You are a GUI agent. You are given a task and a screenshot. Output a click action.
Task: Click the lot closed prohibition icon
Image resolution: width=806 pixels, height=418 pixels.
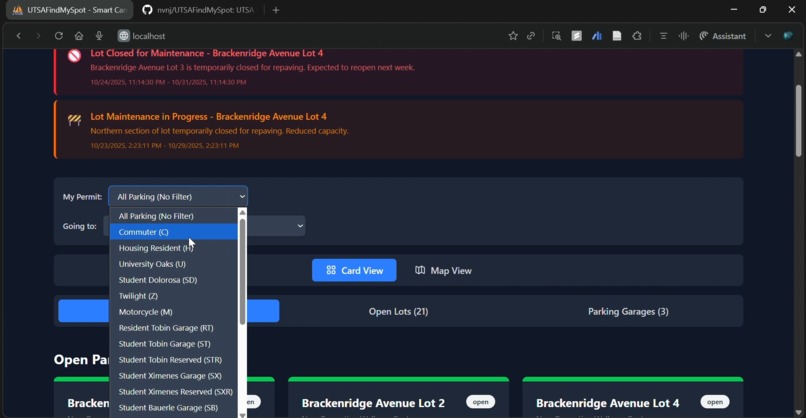tap(74, 56)
